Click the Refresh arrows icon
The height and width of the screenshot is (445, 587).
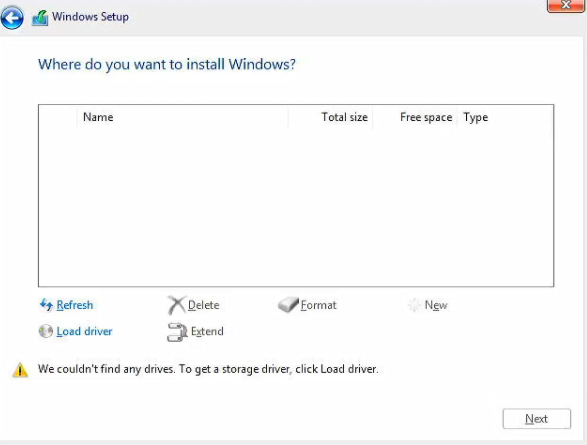[x=46, y=305]
